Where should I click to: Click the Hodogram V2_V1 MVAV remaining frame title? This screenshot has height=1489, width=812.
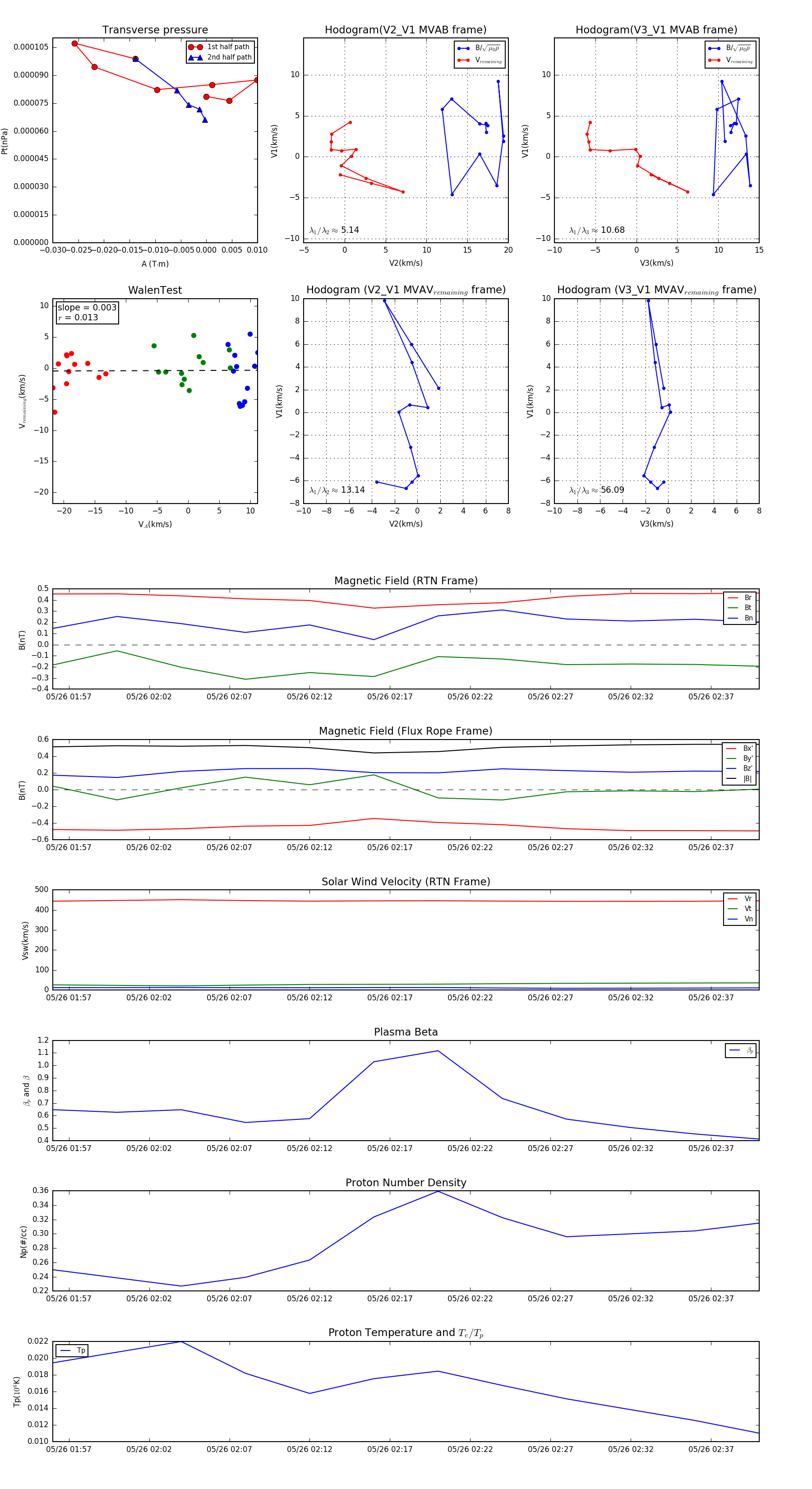pyautogui.click(x=406, y=290)
